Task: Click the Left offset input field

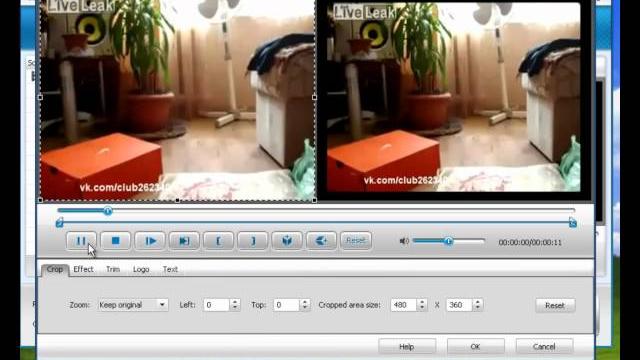Action: [216, 305]
